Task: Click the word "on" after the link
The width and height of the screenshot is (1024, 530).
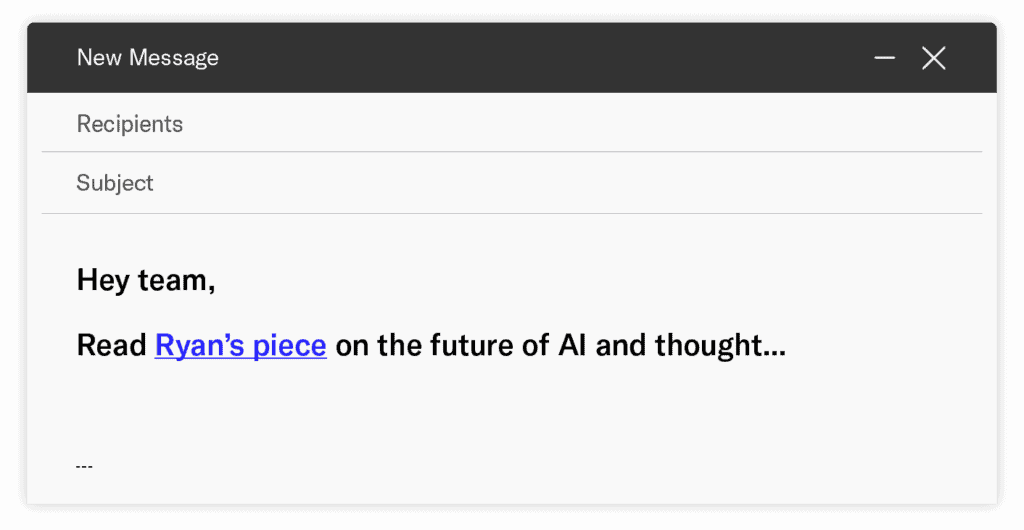Action: click(x=351, y=346)
